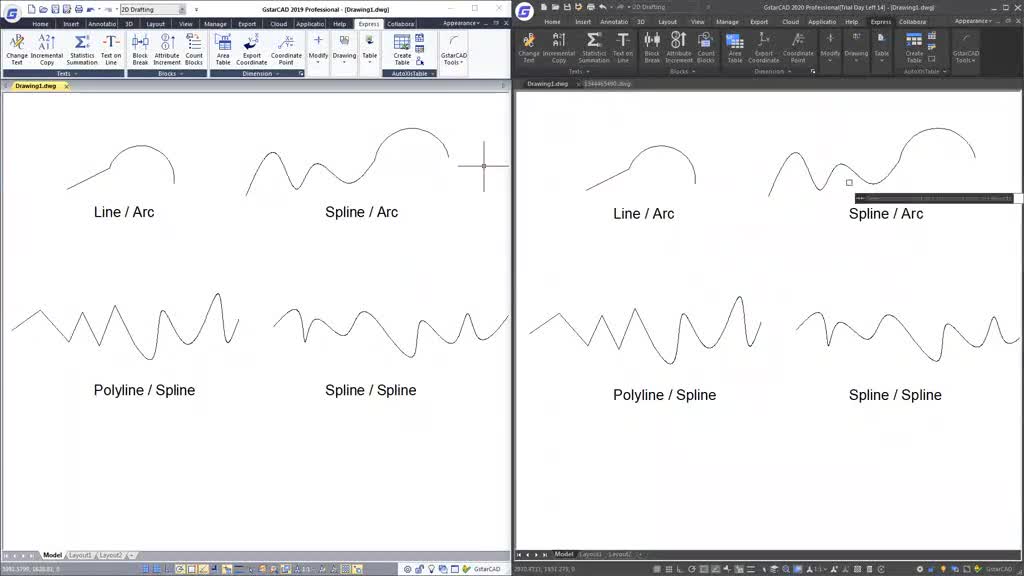Toggle lightbulb icon in GstarCAD 2020 status bar

(944, 569)
